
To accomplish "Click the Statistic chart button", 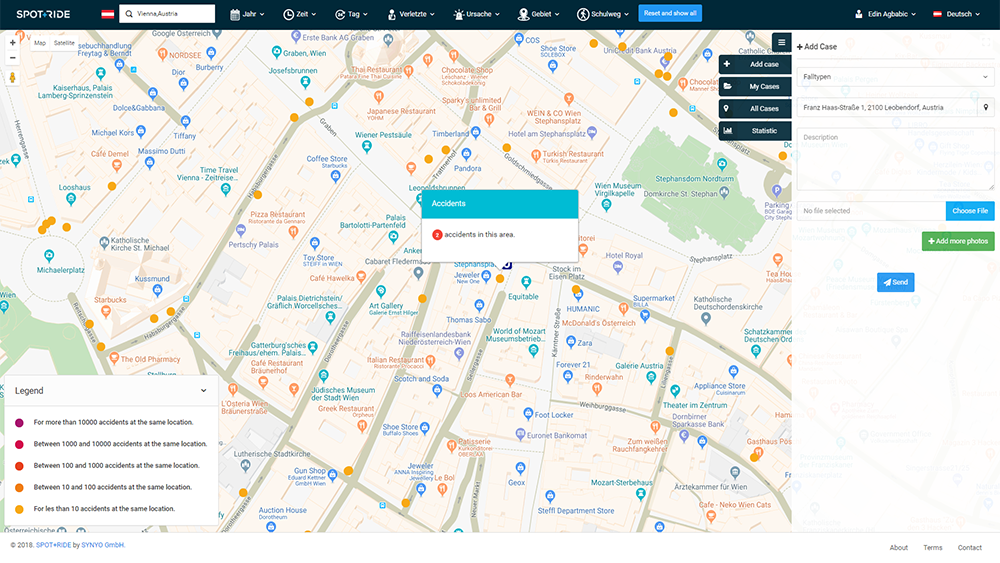I will (755, 130).
